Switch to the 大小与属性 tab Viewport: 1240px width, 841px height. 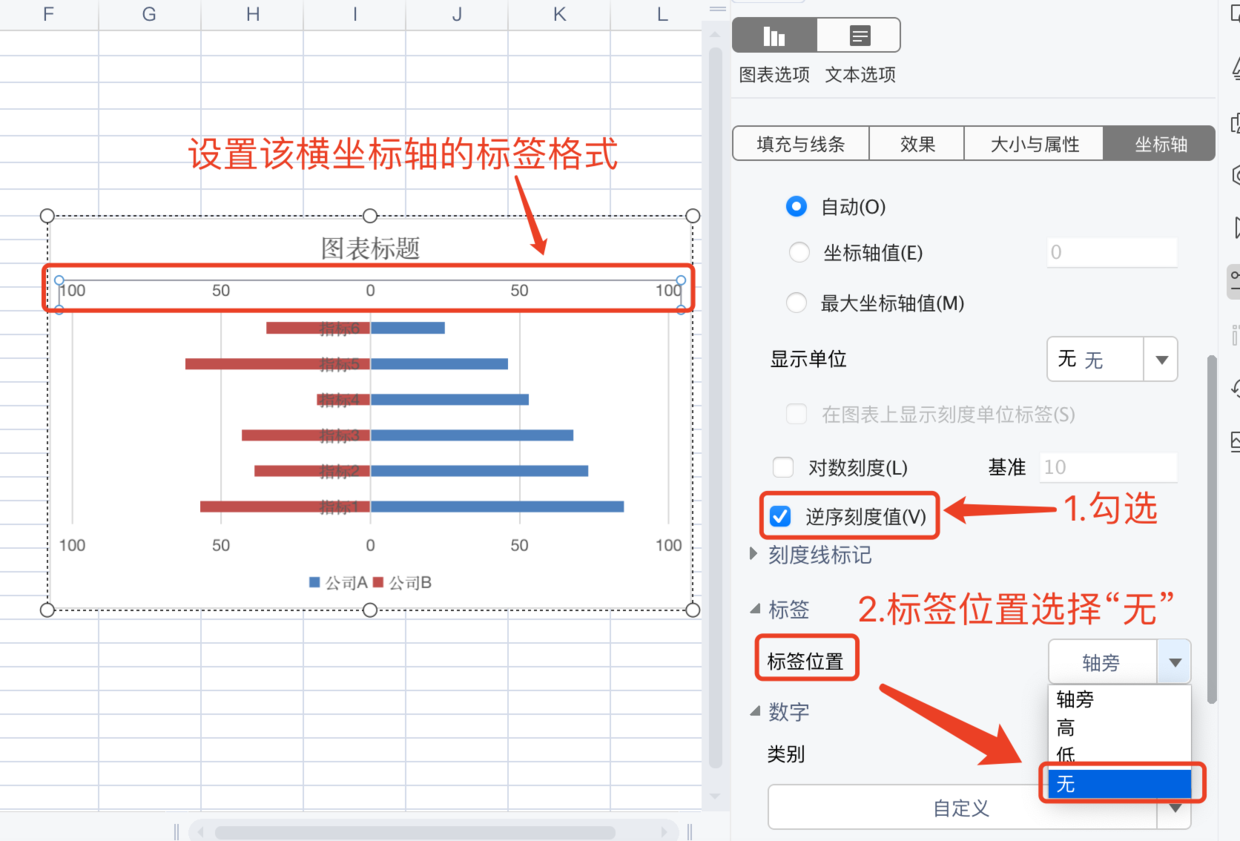(x=1034, y=144)
